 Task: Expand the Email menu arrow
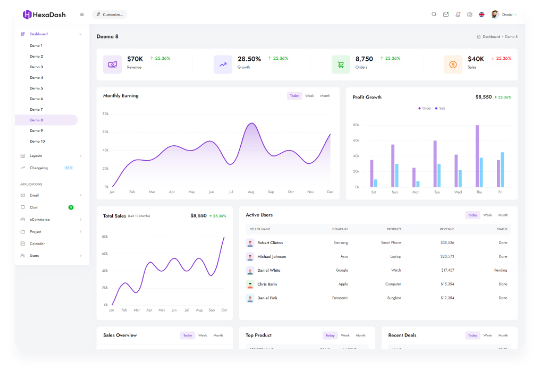81,195
